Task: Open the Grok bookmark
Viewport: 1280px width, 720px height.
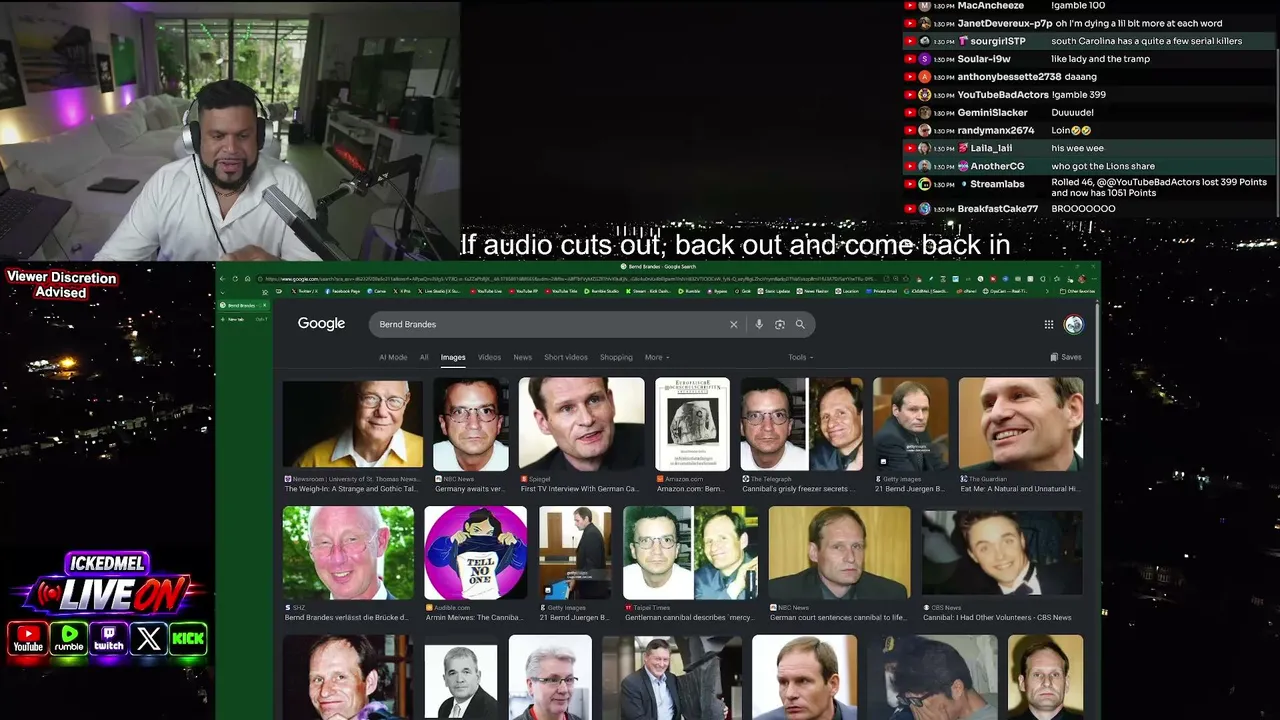Action: [741, 291]
